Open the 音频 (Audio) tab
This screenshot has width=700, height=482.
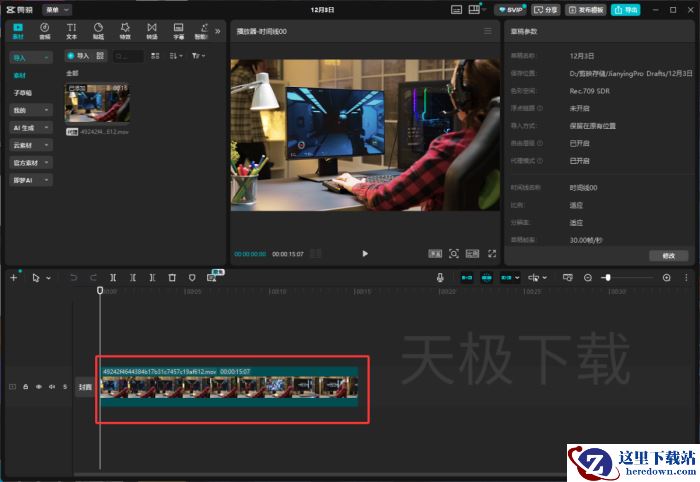click(x=45, y=31)
